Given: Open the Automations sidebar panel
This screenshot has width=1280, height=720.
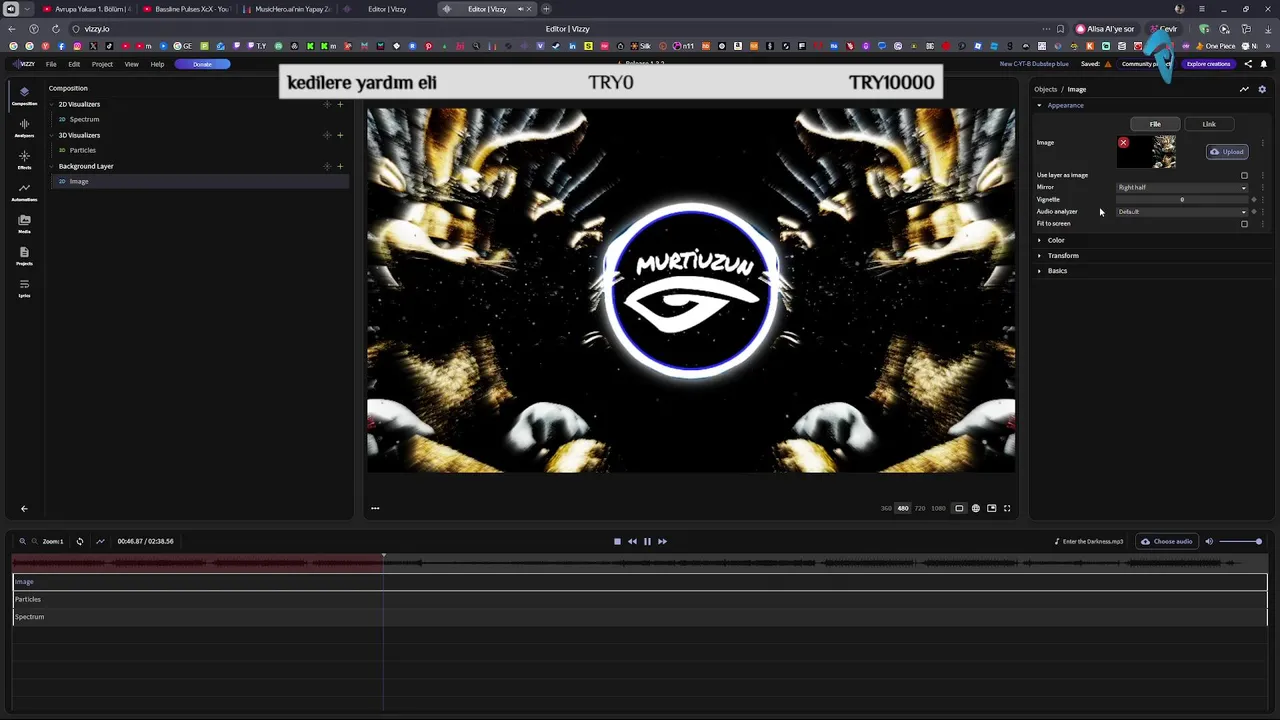Looking at the screenshot, I should pyautogui.click(x=24, y=191).
